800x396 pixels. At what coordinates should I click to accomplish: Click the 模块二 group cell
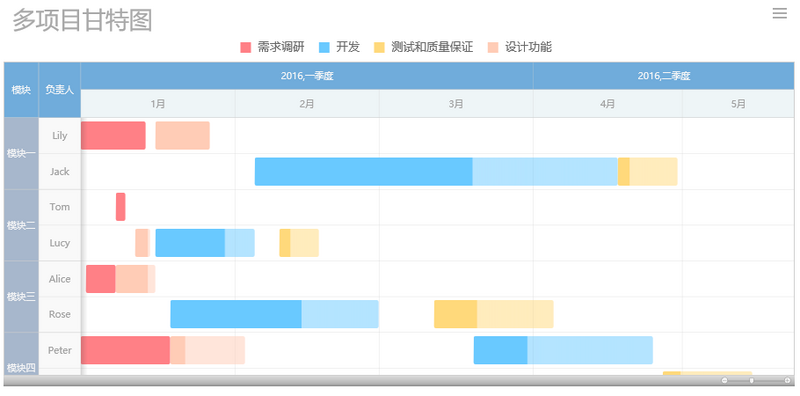coord(21,226)
